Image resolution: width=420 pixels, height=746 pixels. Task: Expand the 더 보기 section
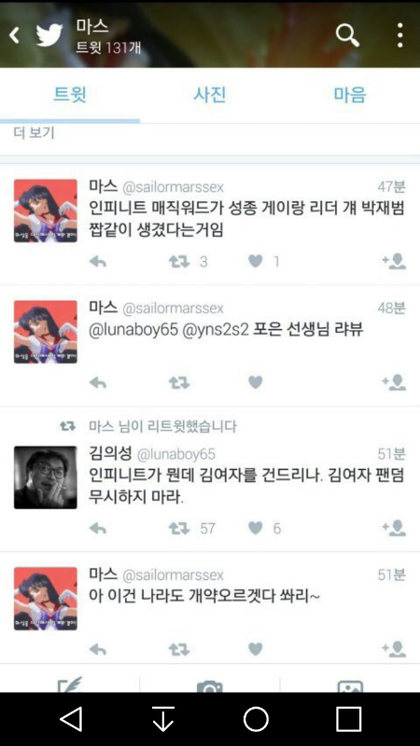(x=34, y=133)
